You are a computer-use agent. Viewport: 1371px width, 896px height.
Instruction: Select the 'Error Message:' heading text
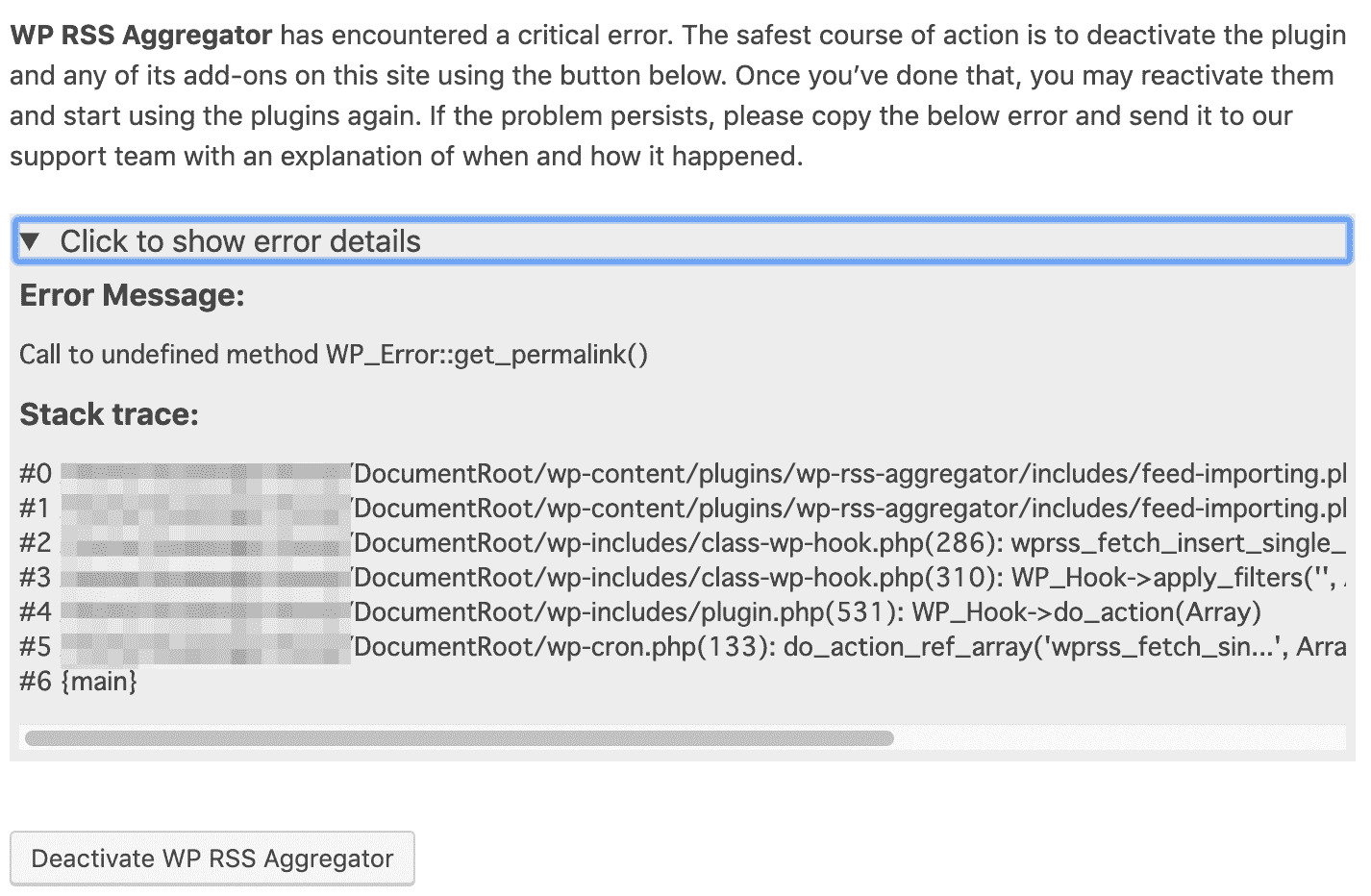point(133,295)
